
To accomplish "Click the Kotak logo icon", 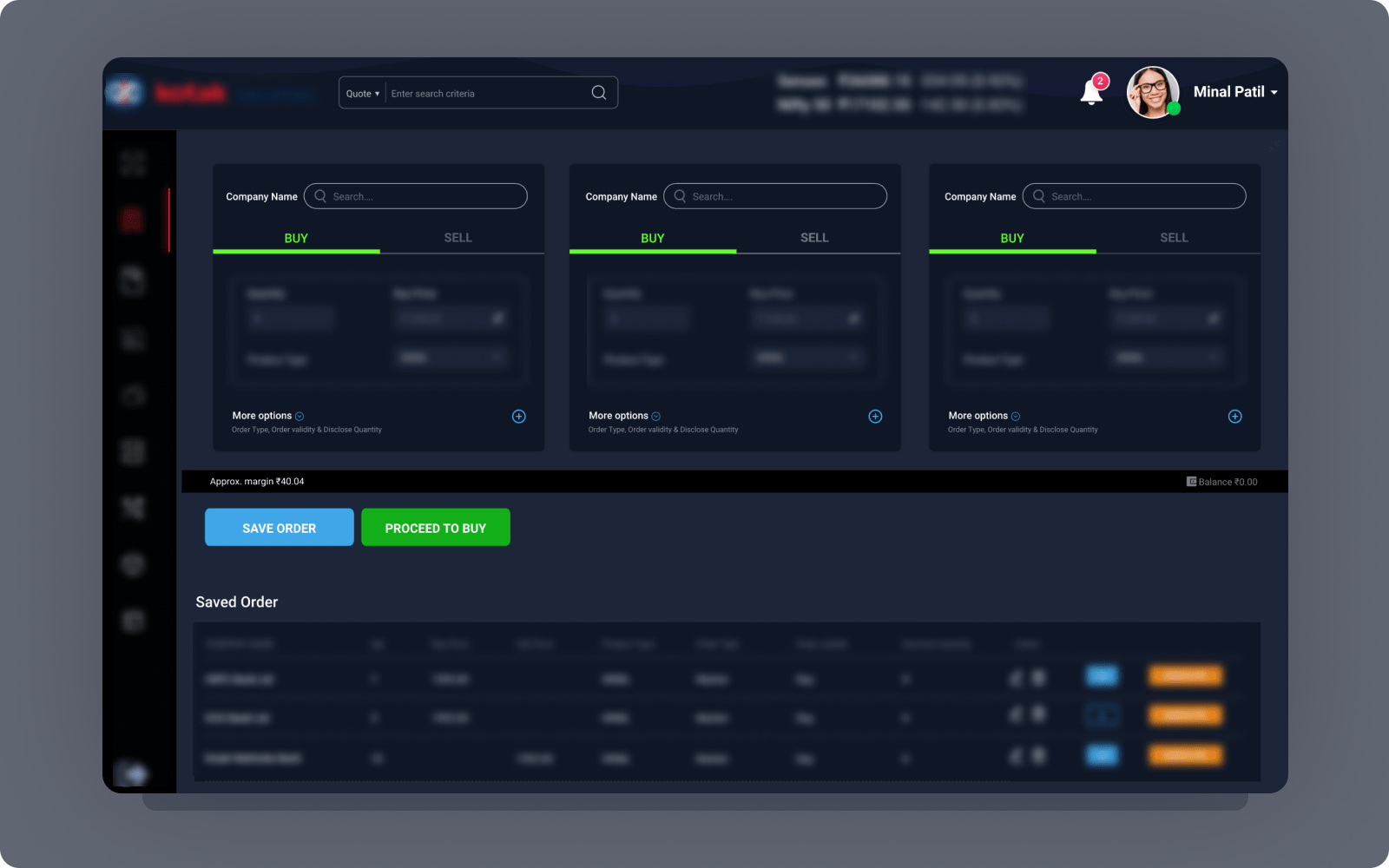I will [x=125, y=92].
